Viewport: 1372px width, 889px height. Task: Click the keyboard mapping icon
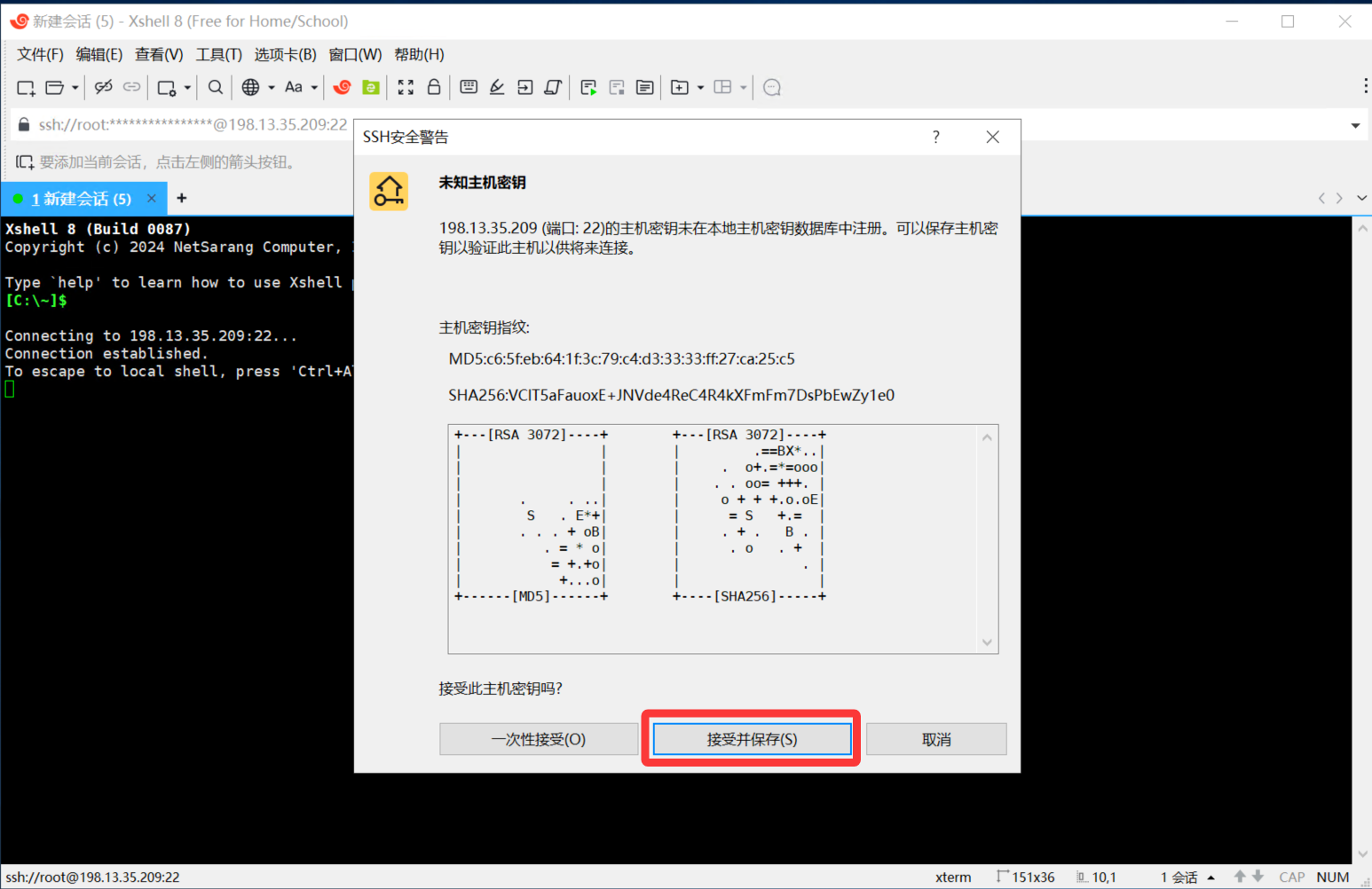coord(469,87)
